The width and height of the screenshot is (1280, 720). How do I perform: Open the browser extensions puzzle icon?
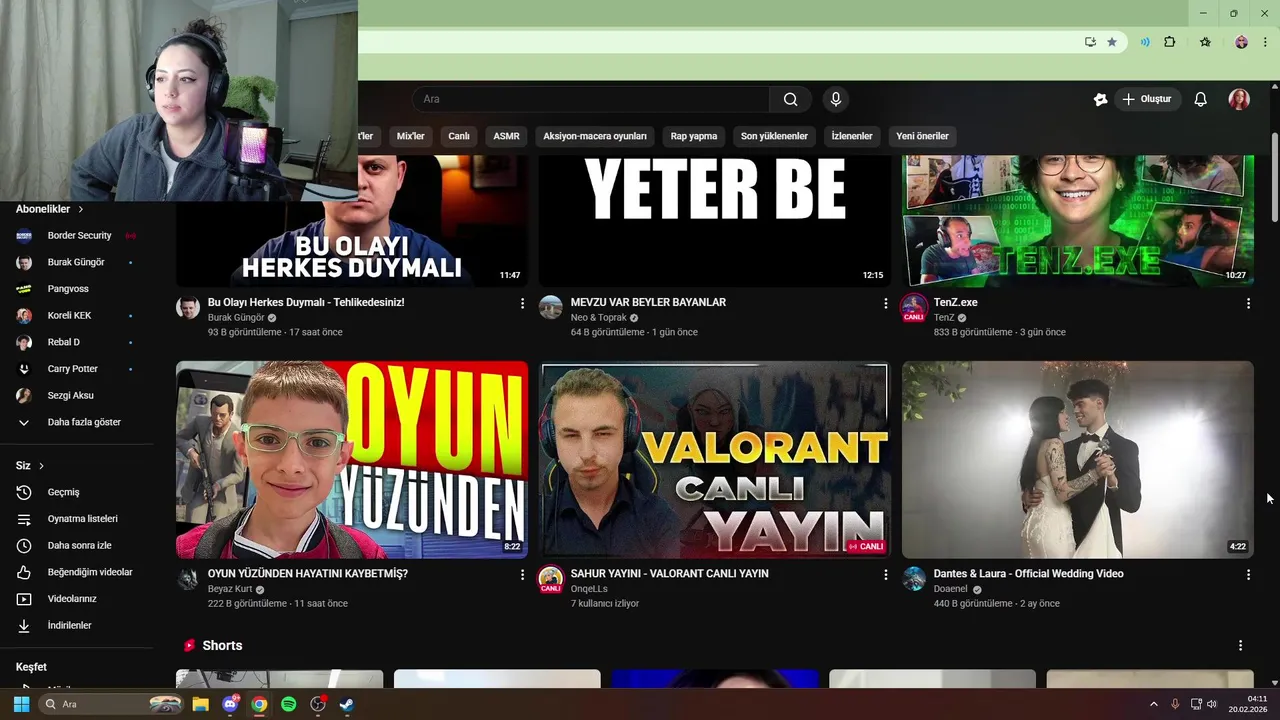[x=1169, y=42]
